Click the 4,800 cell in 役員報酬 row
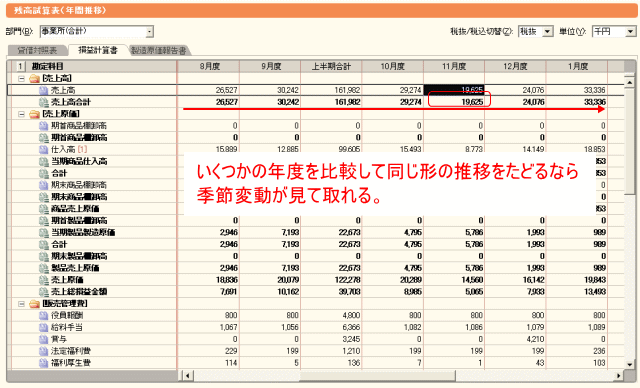Screen dimensions: 640x388 (331, 315)
